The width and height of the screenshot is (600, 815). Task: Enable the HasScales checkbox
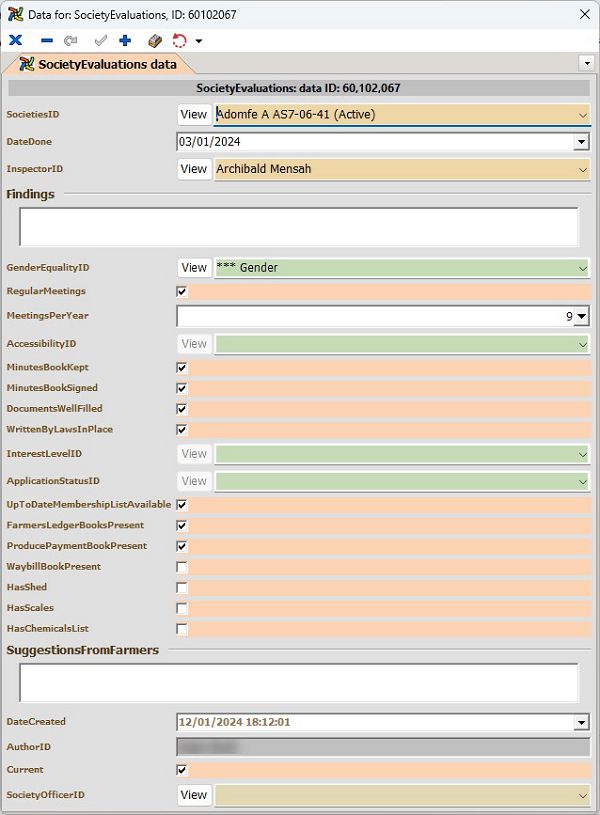[182, 609]
